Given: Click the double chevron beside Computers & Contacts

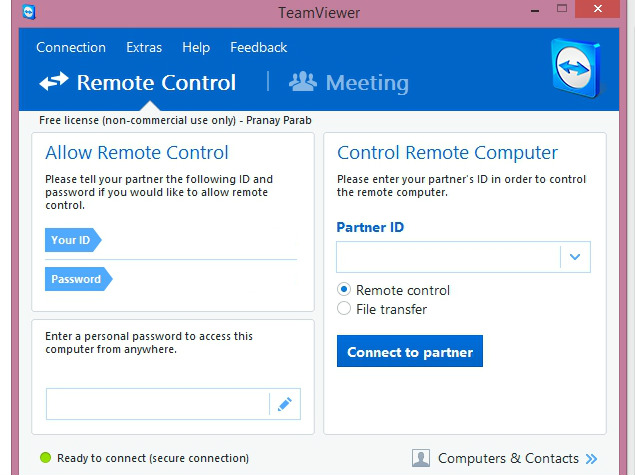Looking at the screenshot, I should pyautogui.click(x=591, y=458).
